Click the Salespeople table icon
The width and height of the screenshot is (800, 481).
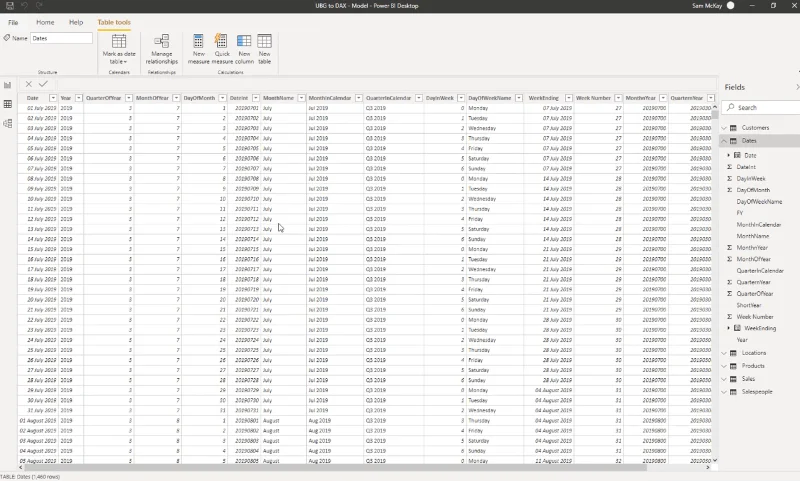tap(733, 392)
